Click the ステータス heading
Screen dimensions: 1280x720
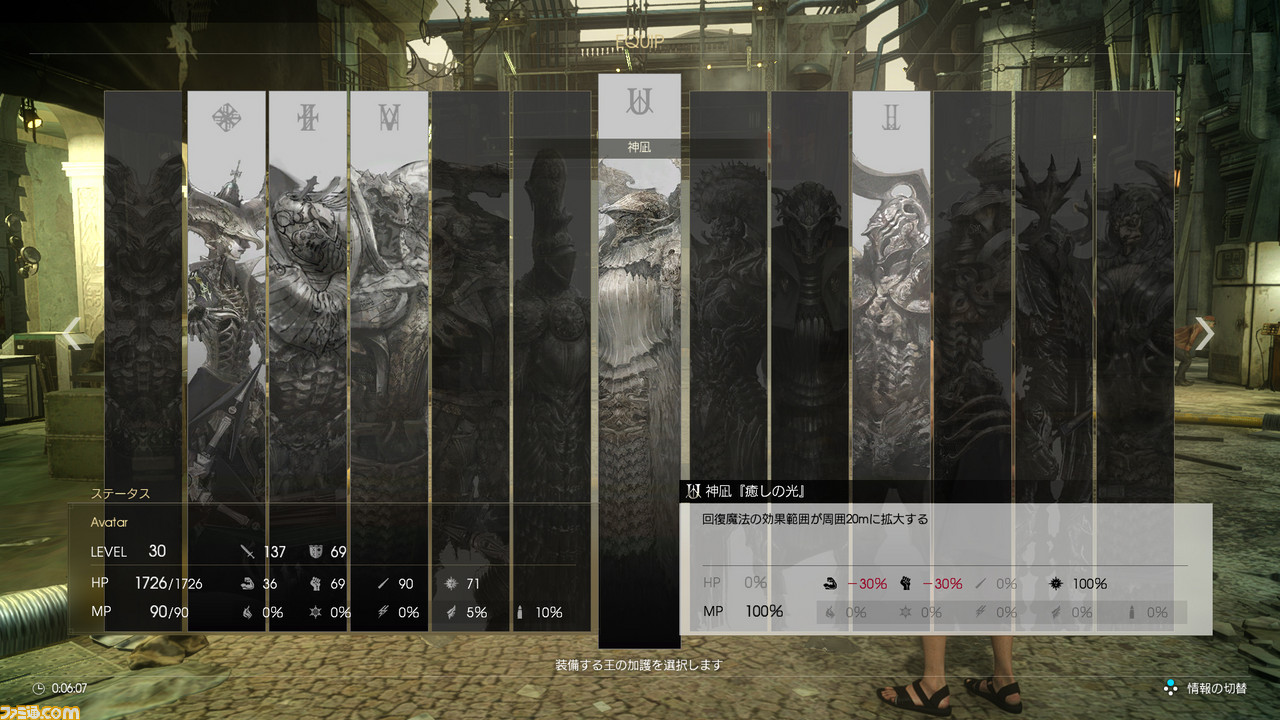coord(120,494)
